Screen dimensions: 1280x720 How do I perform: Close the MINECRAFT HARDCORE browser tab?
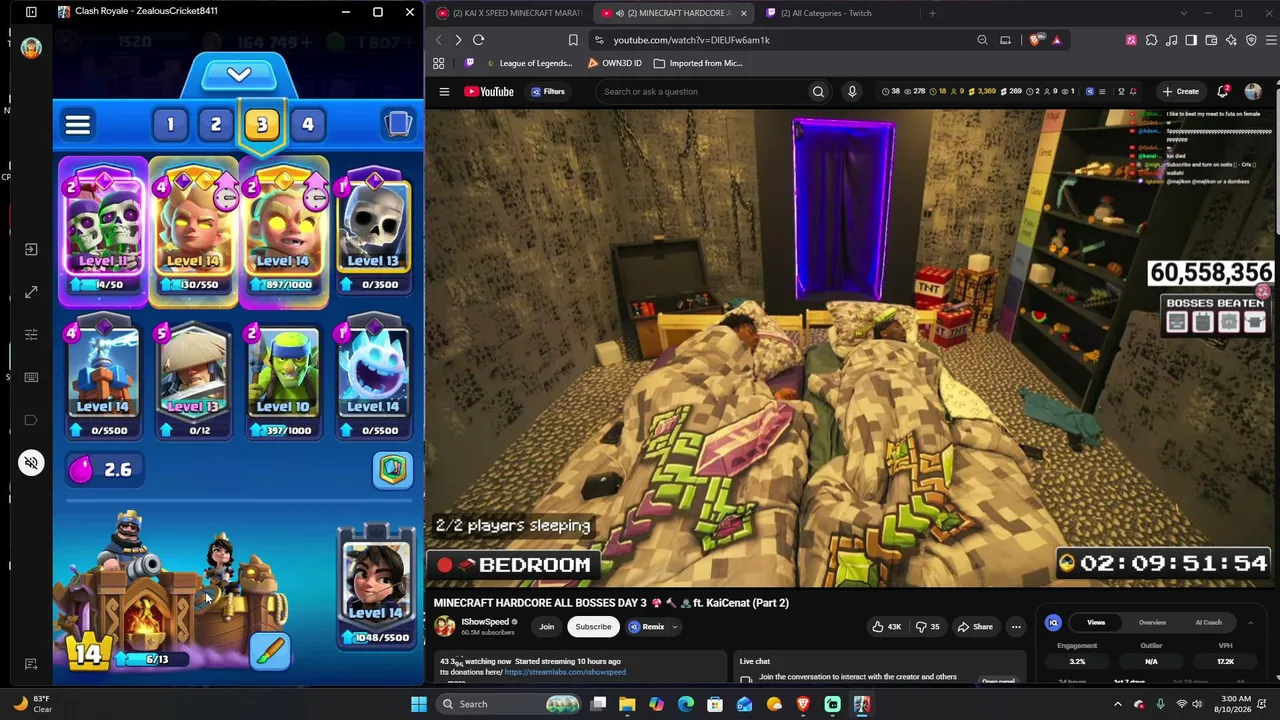click(743, 13)
